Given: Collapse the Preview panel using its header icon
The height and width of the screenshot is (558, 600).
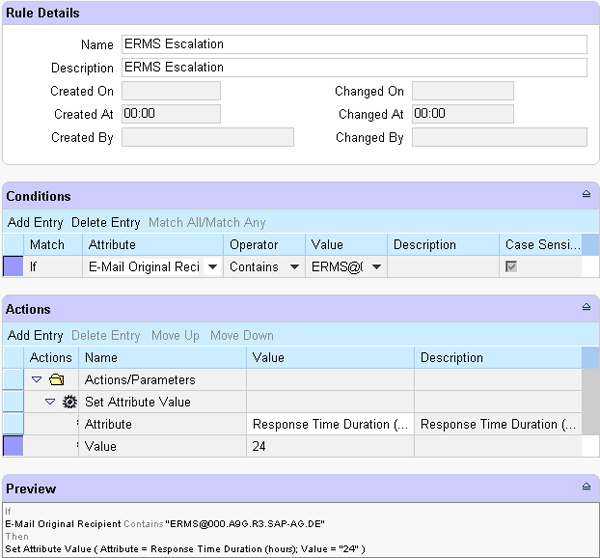Looking at the screenshot, I should (x=586, y=487).
